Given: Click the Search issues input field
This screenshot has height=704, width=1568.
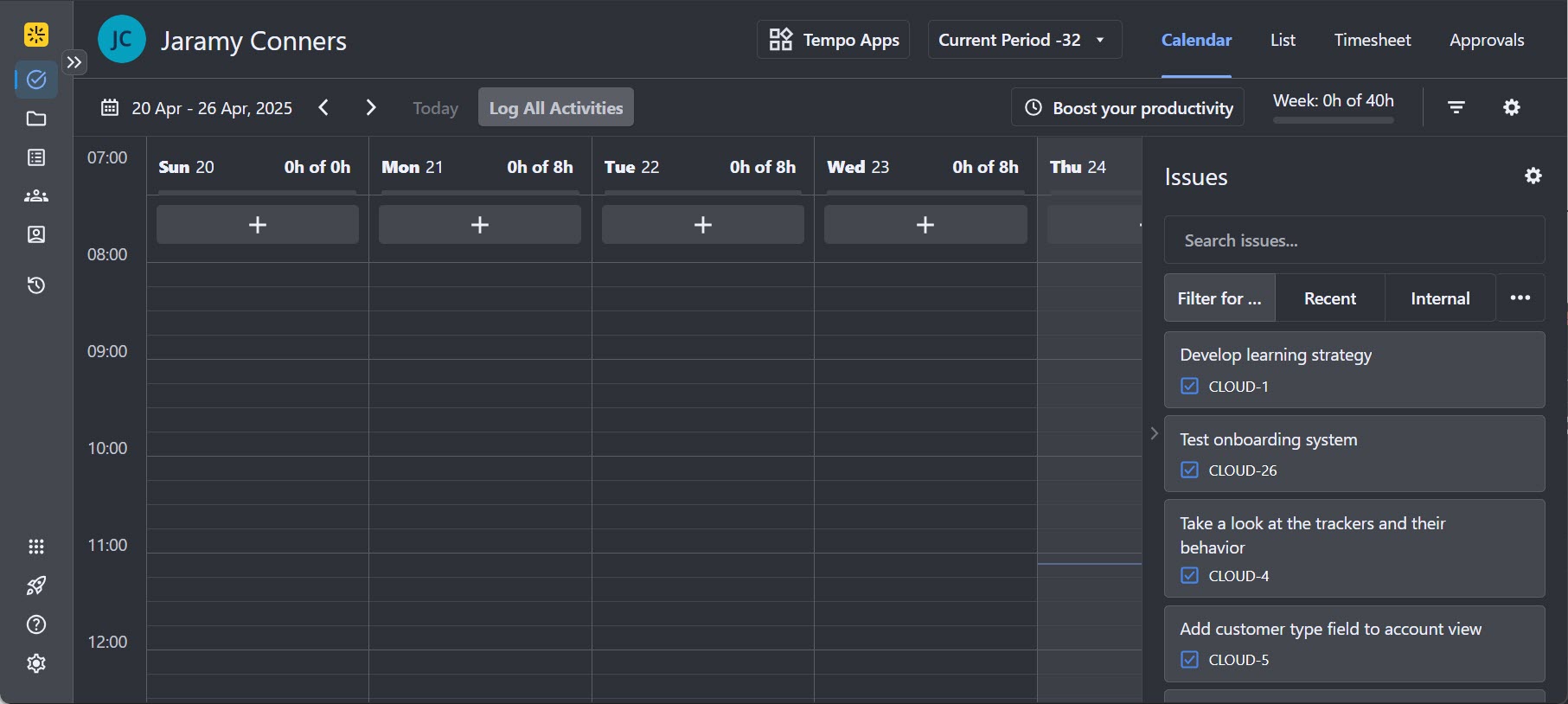Looking at the screenshot, I should pyautogui.click(x=1354, y=240).
